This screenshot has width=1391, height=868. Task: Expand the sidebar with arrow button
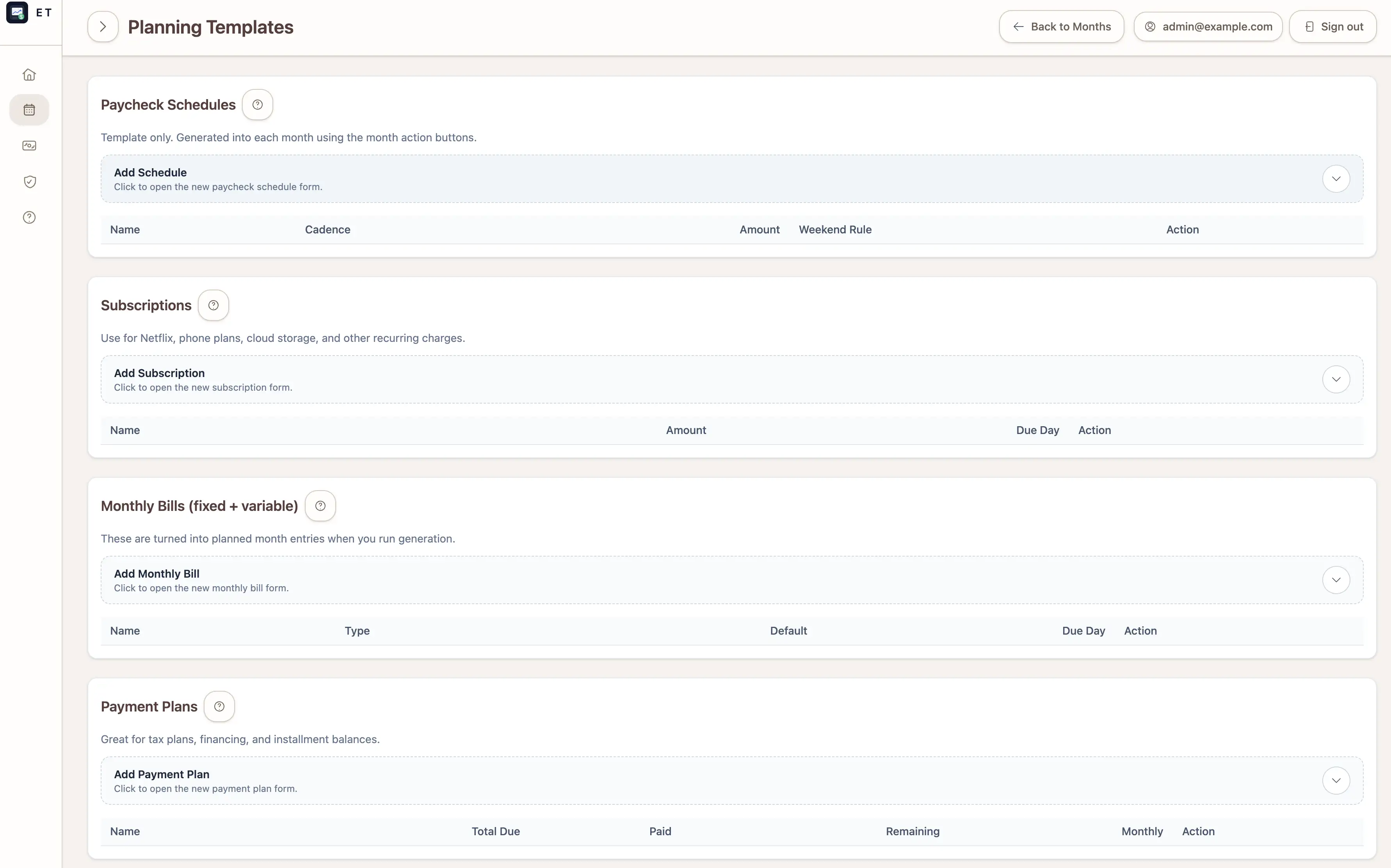103,27
